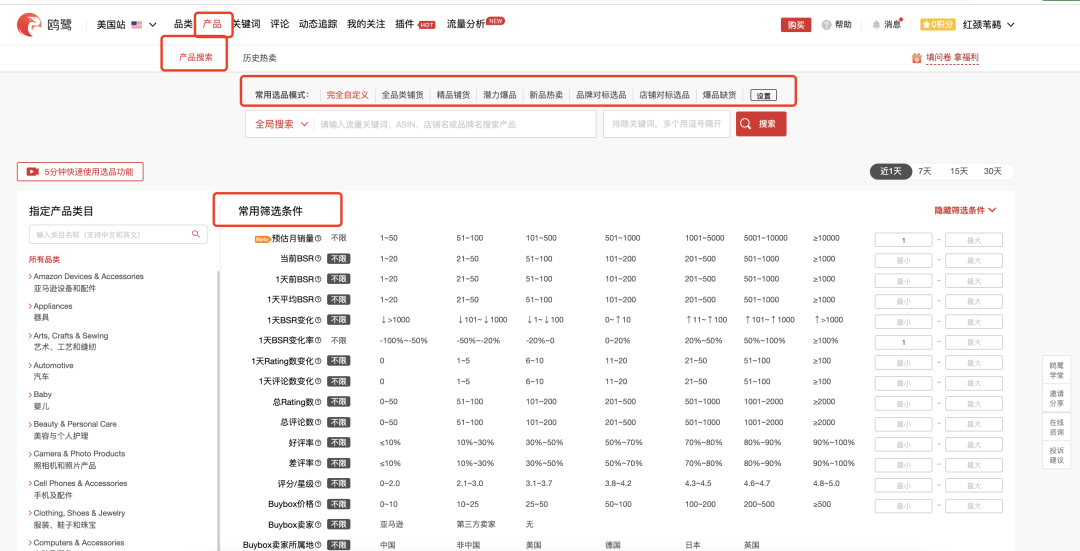Select the 完全自定义 selection mode
This screenshot has height=551, width=1080.
[347, 95]
